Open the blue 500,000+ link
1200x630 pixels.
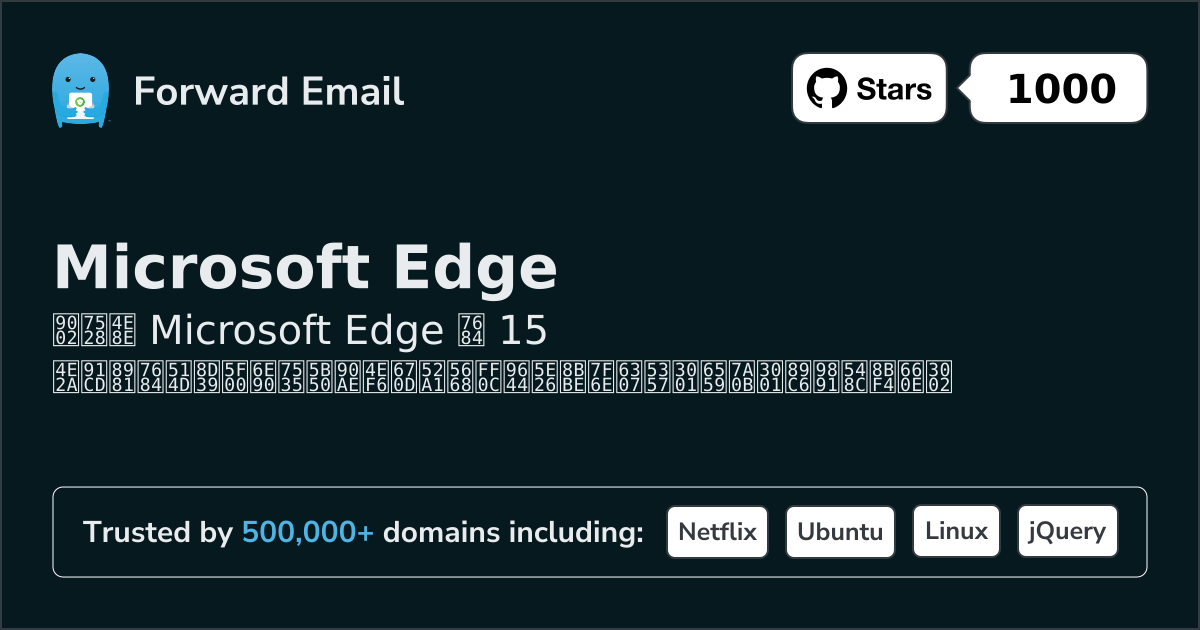(308, 532)
